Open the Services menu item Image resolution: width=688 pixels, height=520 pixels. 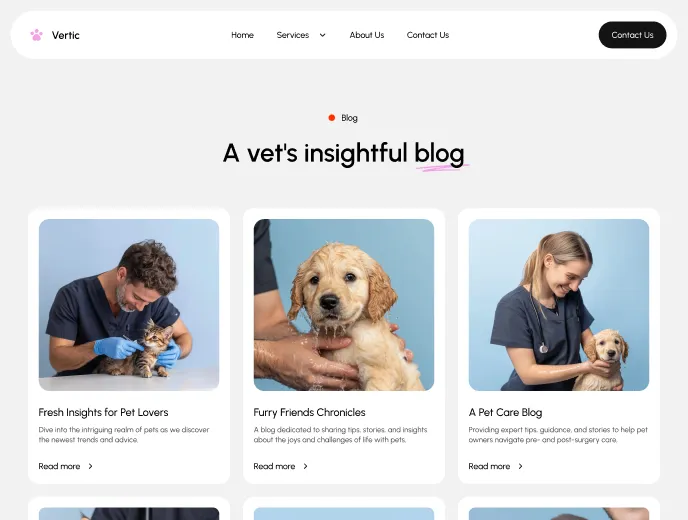tap(293, 35)
